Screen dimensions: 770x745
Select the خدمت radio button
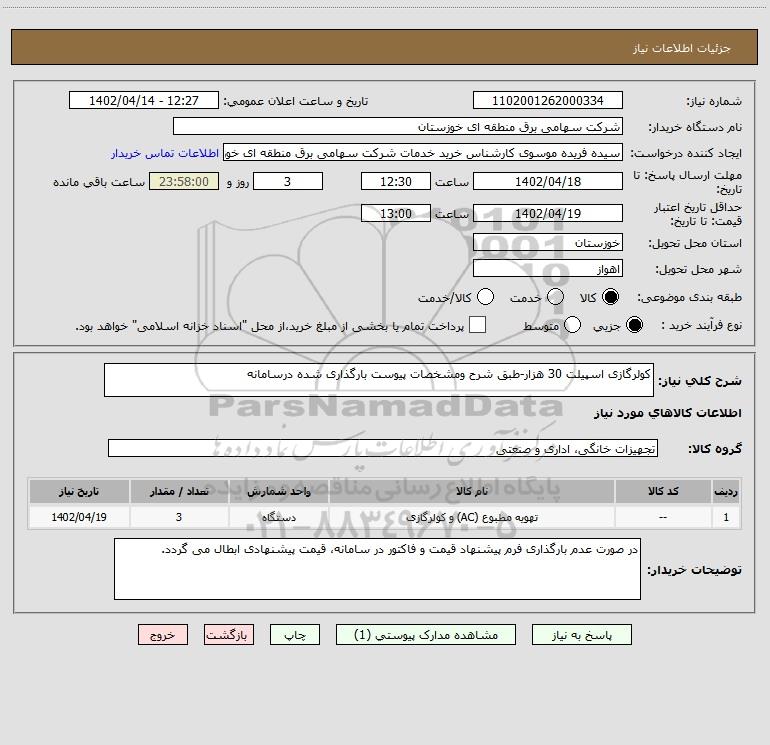[555, 297]
